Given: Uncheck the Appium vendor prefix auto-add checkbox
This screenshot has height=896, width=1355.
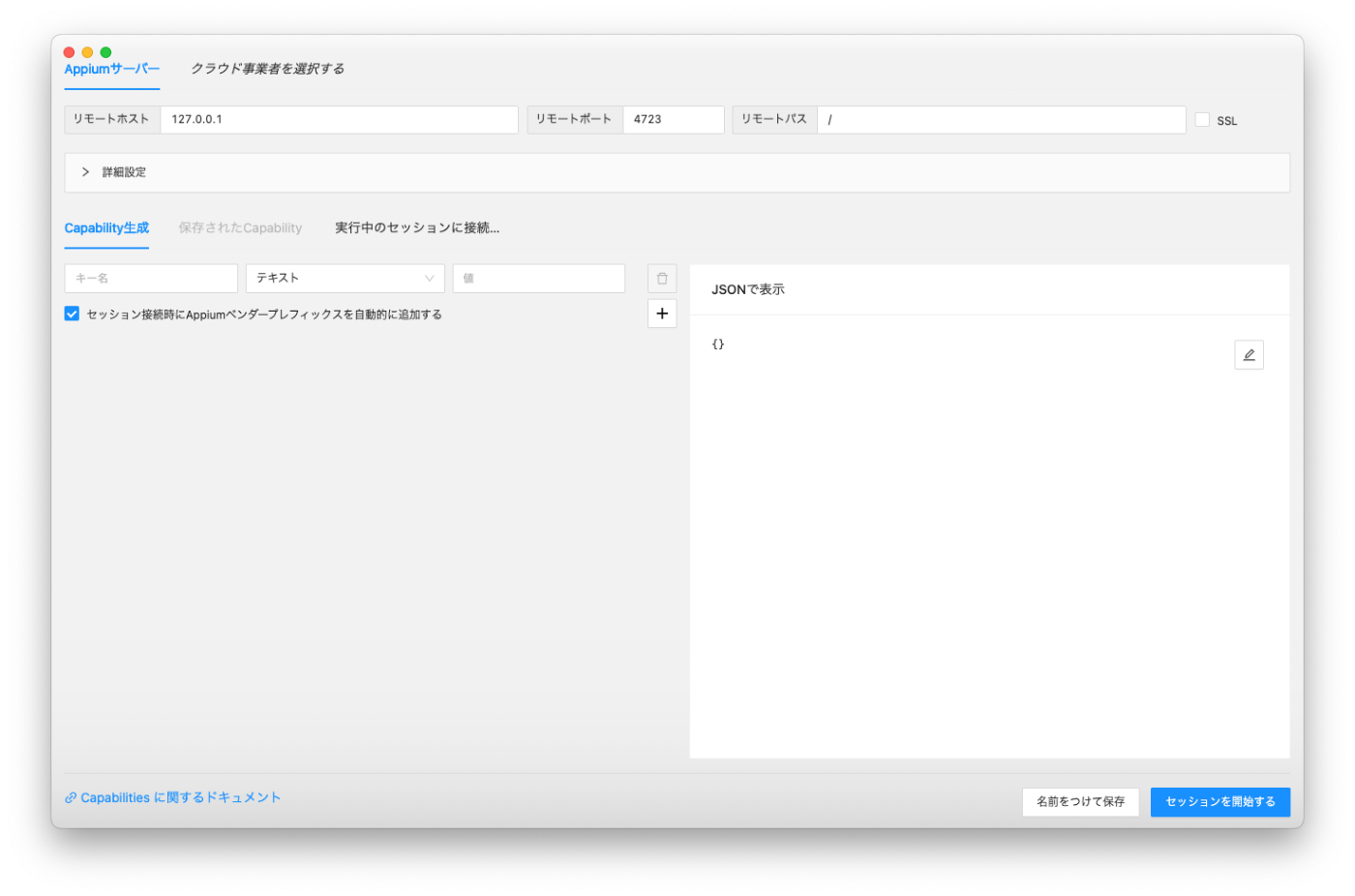Looking at the screenshot, I should coord(72,314).
